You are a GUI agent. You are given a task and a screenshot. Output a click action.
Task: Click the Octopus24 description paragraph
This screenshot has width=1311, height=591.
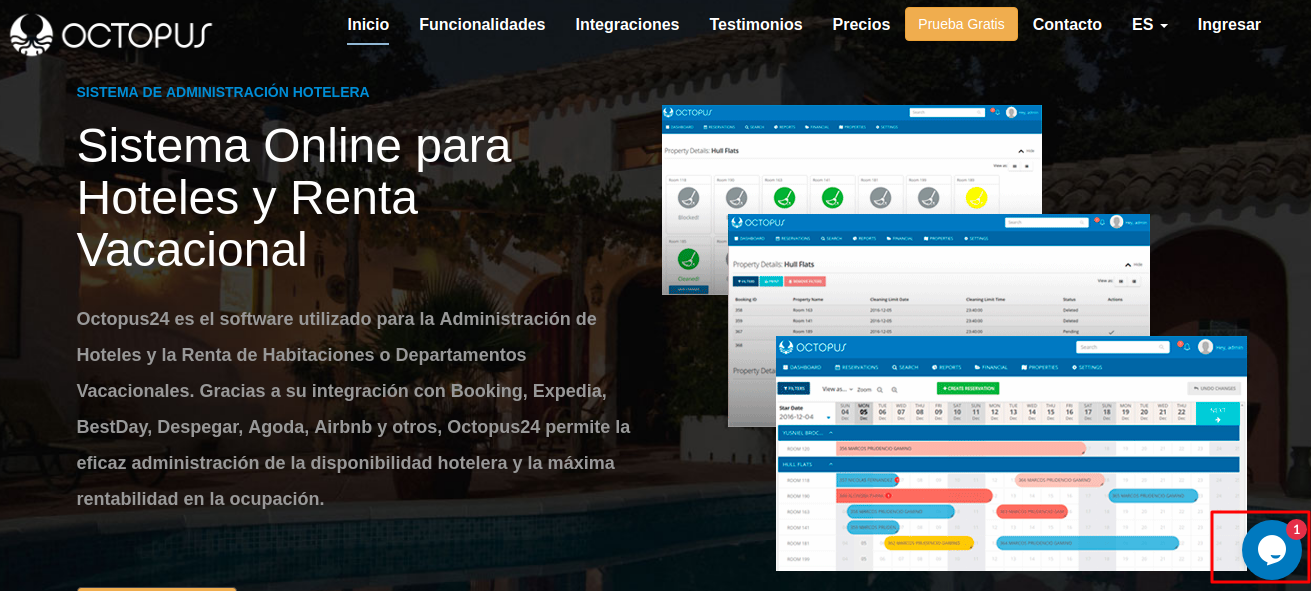[x=353, y=409]
